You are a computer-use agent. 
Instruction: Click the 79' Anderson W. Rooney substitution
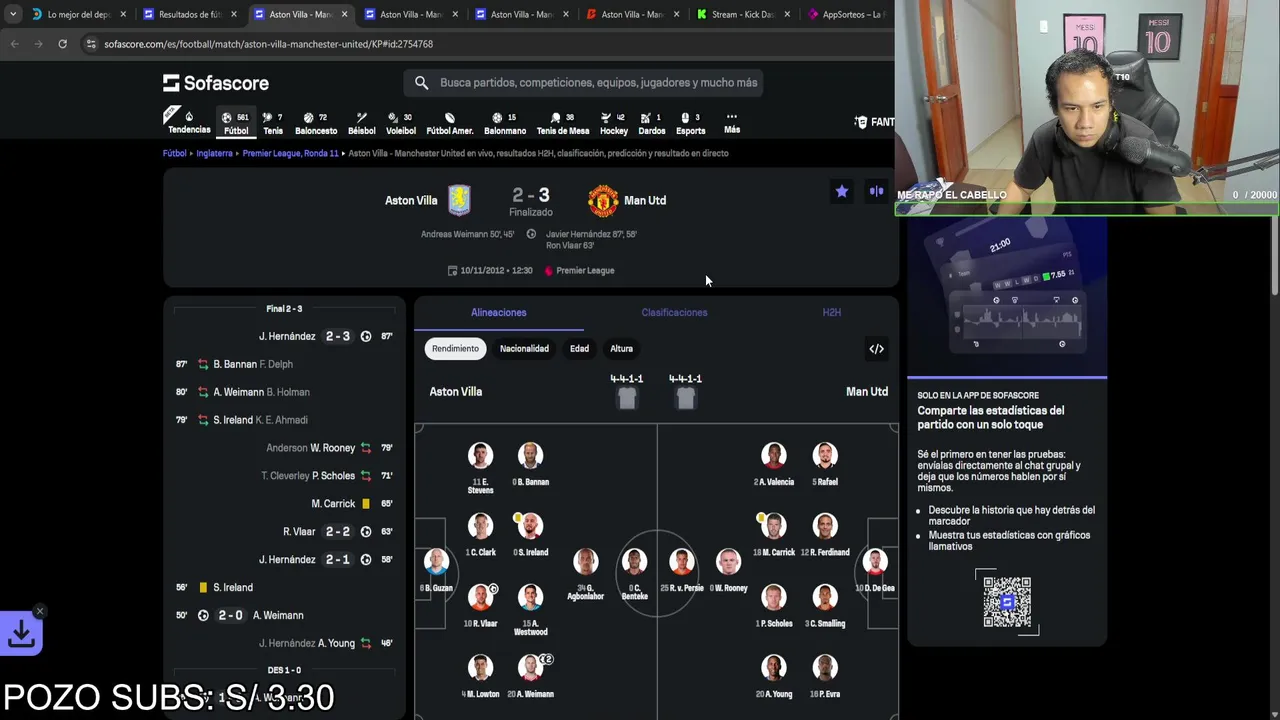coord(284,448)
